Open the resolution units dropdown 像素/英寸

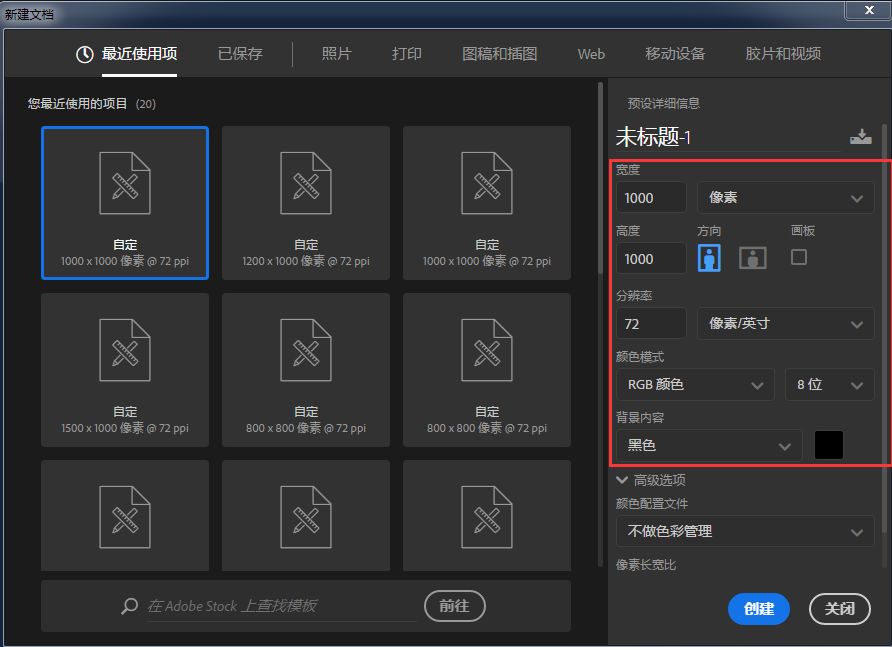(x=785, y=323)
